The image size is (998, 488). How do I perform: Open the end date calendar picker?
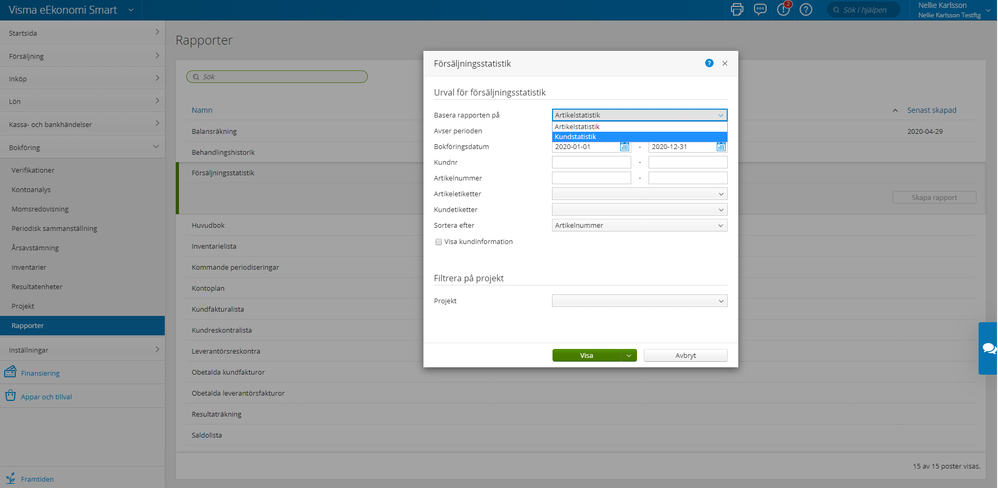click(721, 146)
